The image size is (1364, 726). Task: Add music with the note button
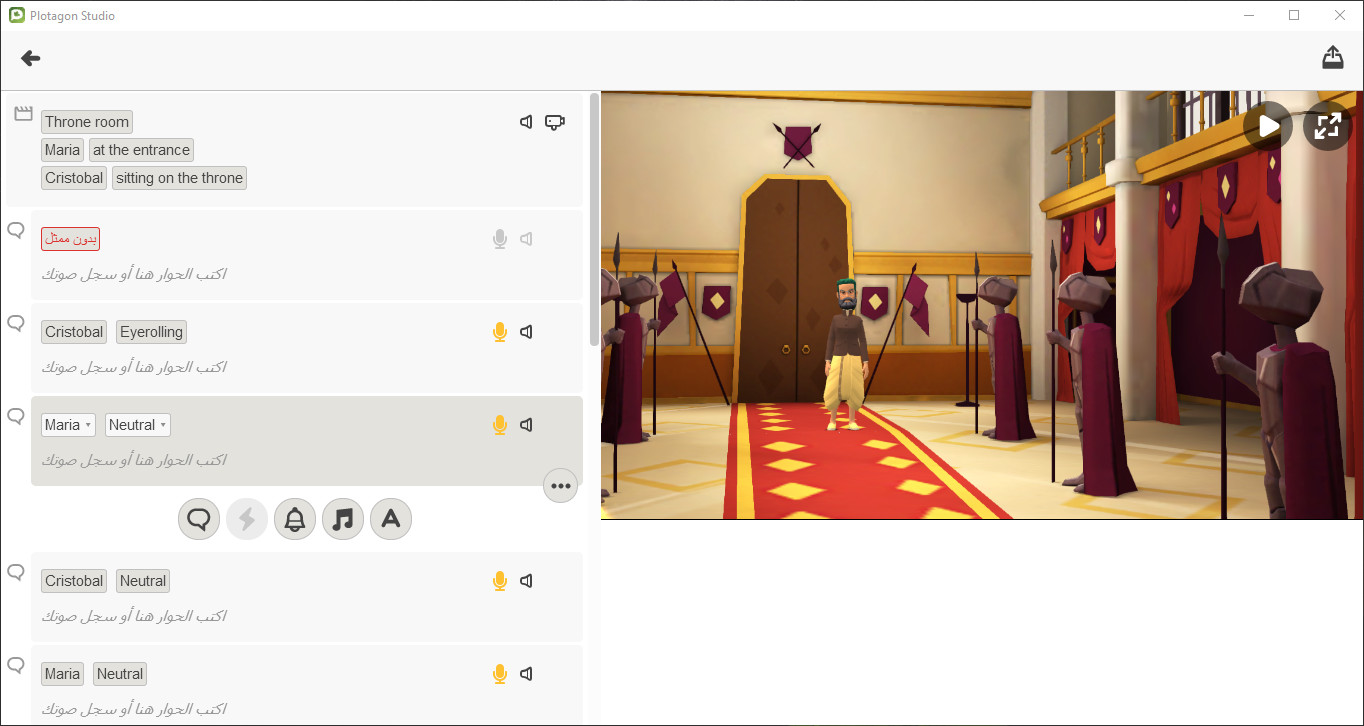tap(343, 520)
